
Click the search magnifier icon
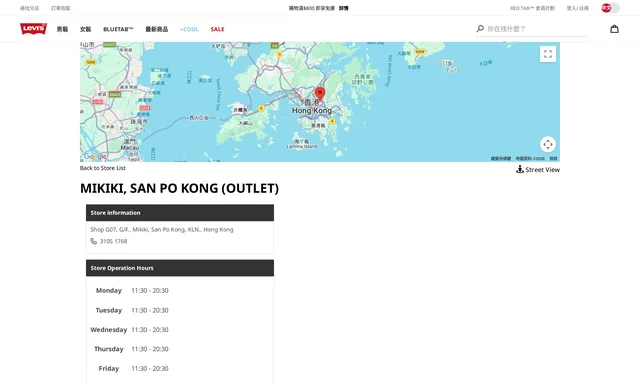[480, 29]
